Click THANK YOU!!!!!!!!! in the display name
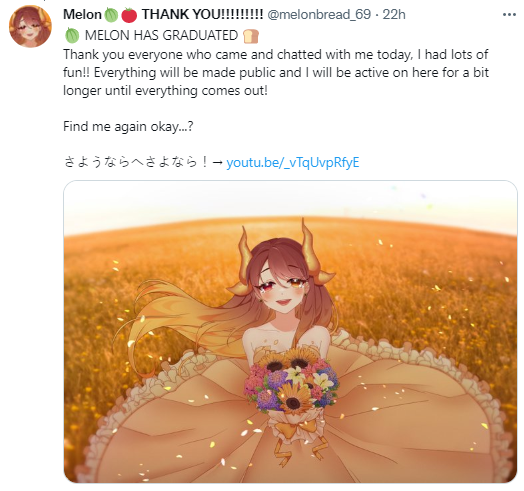The width and height of the screenshot is (524, 491). (x=203, y=15)
